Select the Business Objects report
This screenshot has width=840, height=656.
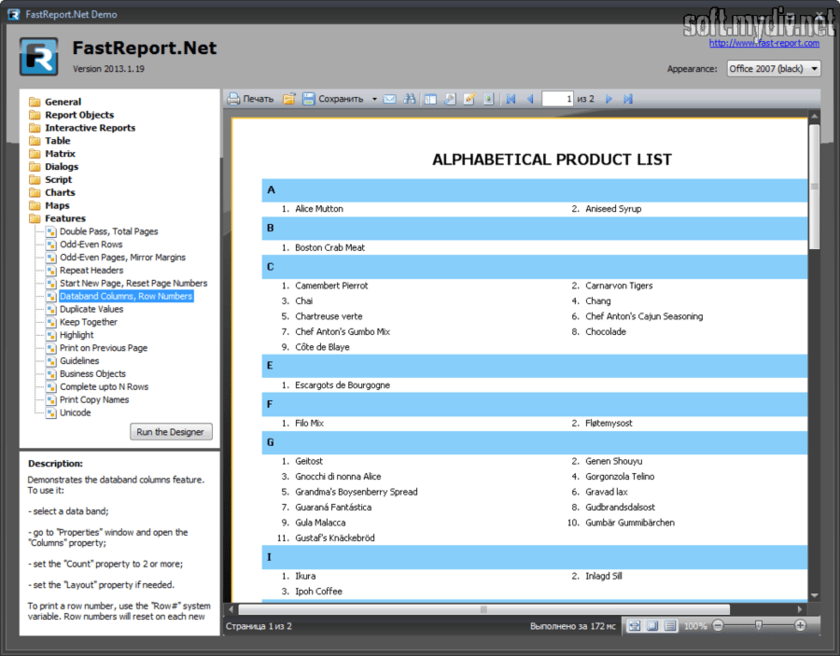93,374
